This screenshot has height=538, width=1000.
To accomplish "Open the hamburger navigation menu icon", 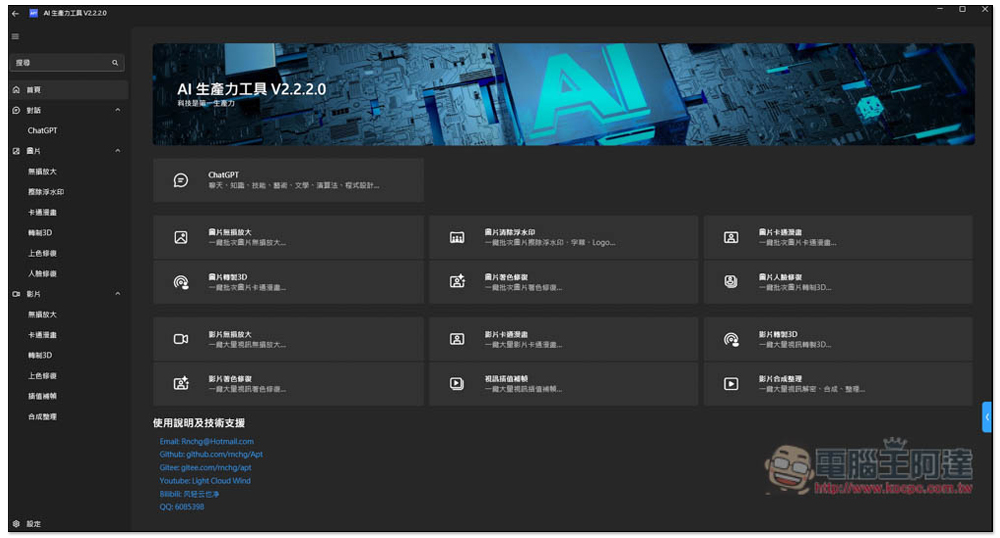I will click(15, 36).
